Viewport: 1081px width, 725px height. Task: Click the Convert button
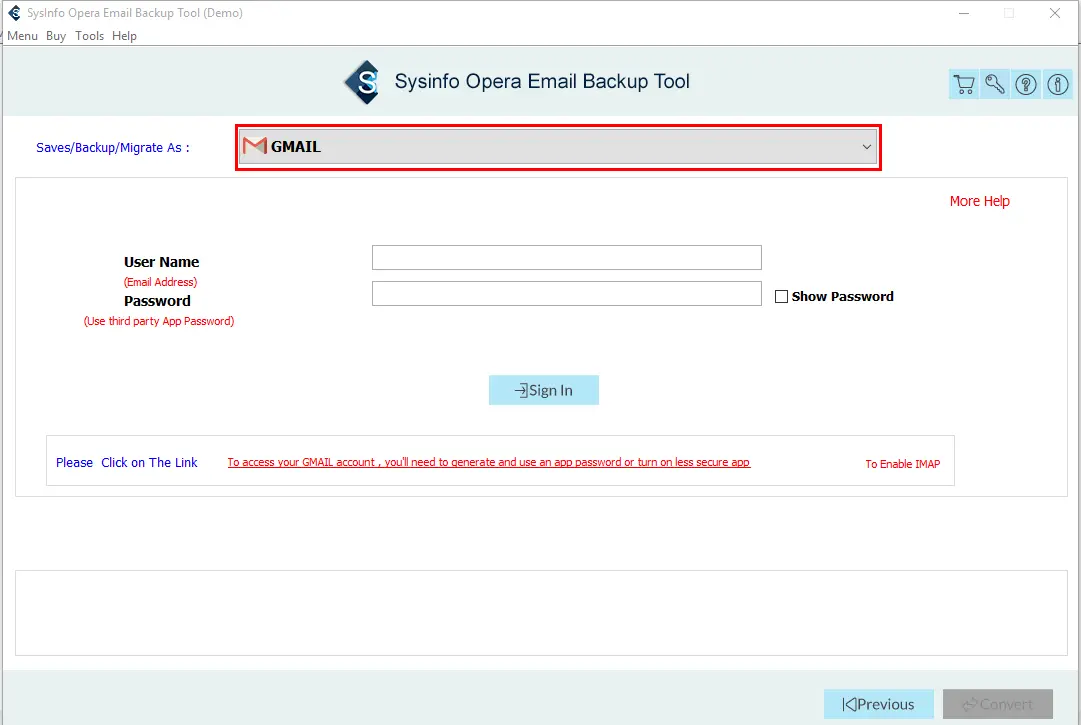[998, 704]
